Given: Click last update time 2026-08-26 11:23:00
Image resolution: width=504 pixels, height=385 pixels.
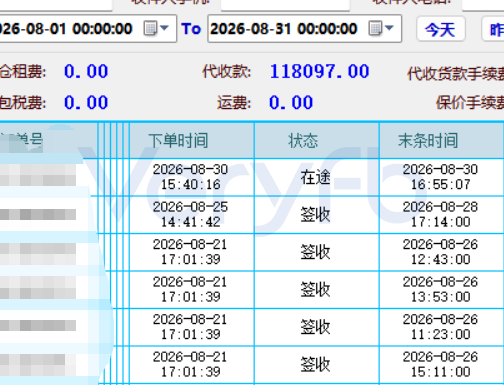Looking at the screenshot, I should pyautogui.click(x=440, y=327).
